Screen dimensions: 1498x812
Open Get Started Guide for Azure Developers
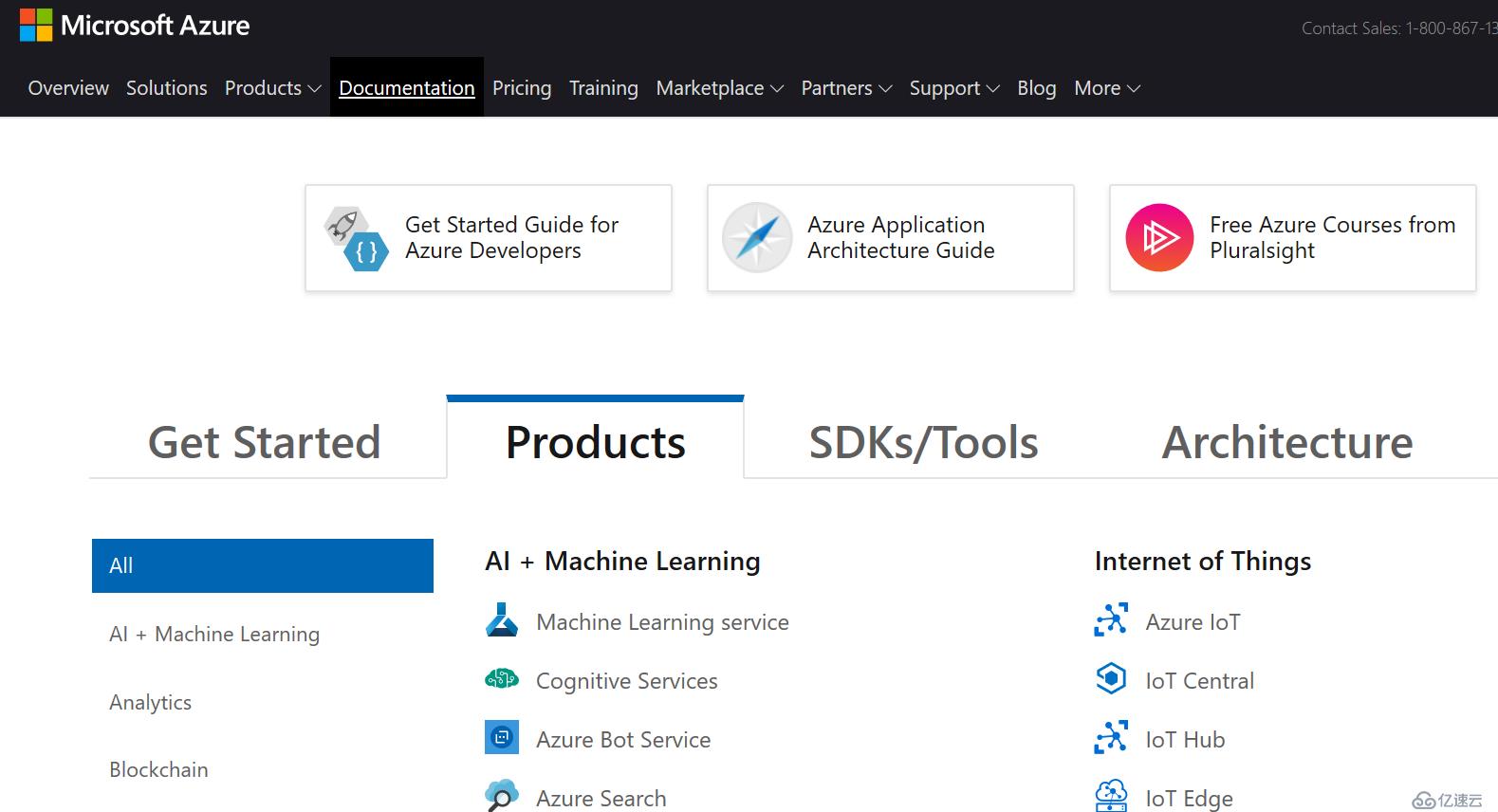[489, 238]
